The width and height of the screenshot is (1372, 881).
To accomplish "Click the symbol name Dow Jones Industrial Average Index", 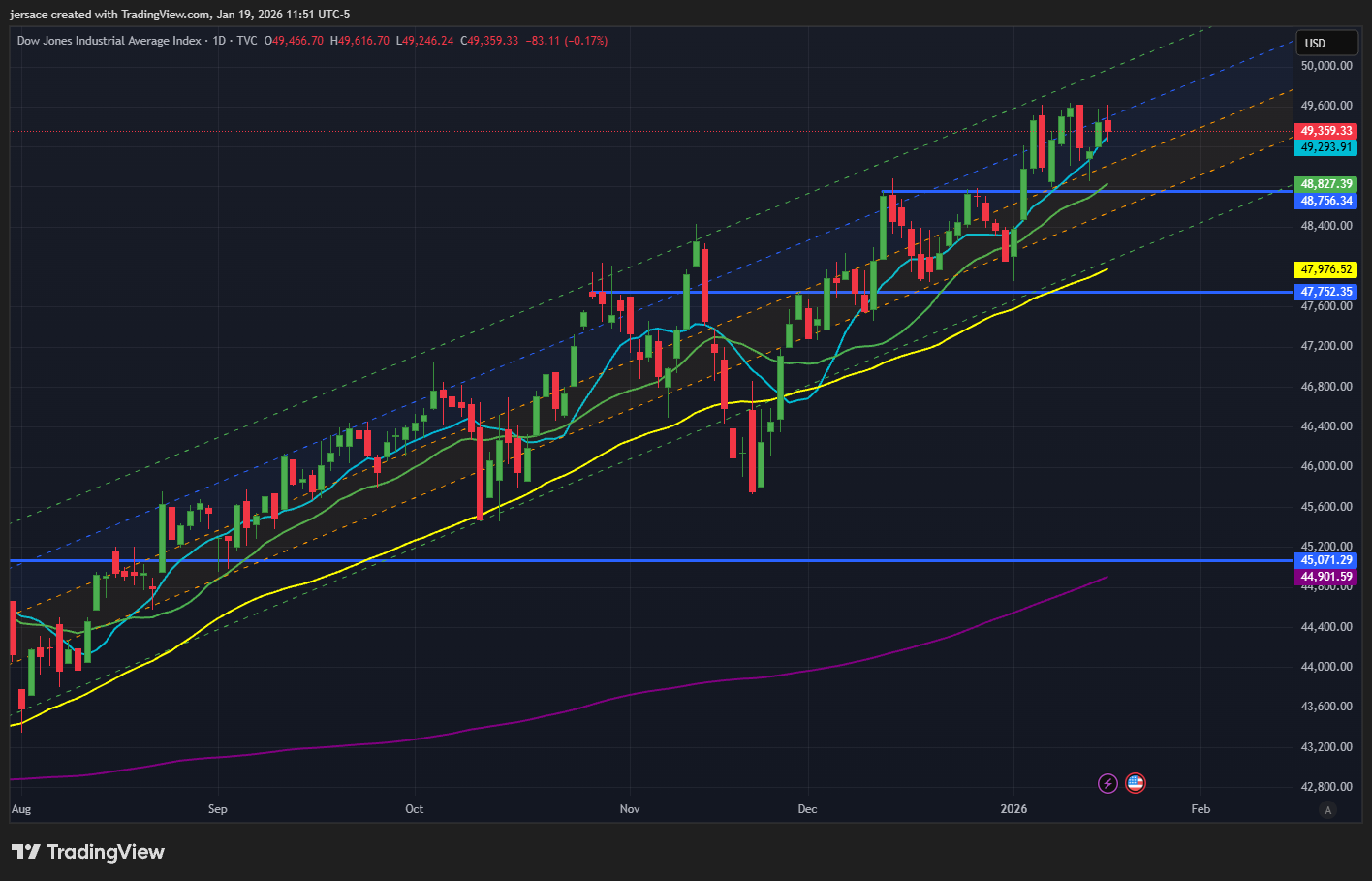I will [x=109, y=41].
